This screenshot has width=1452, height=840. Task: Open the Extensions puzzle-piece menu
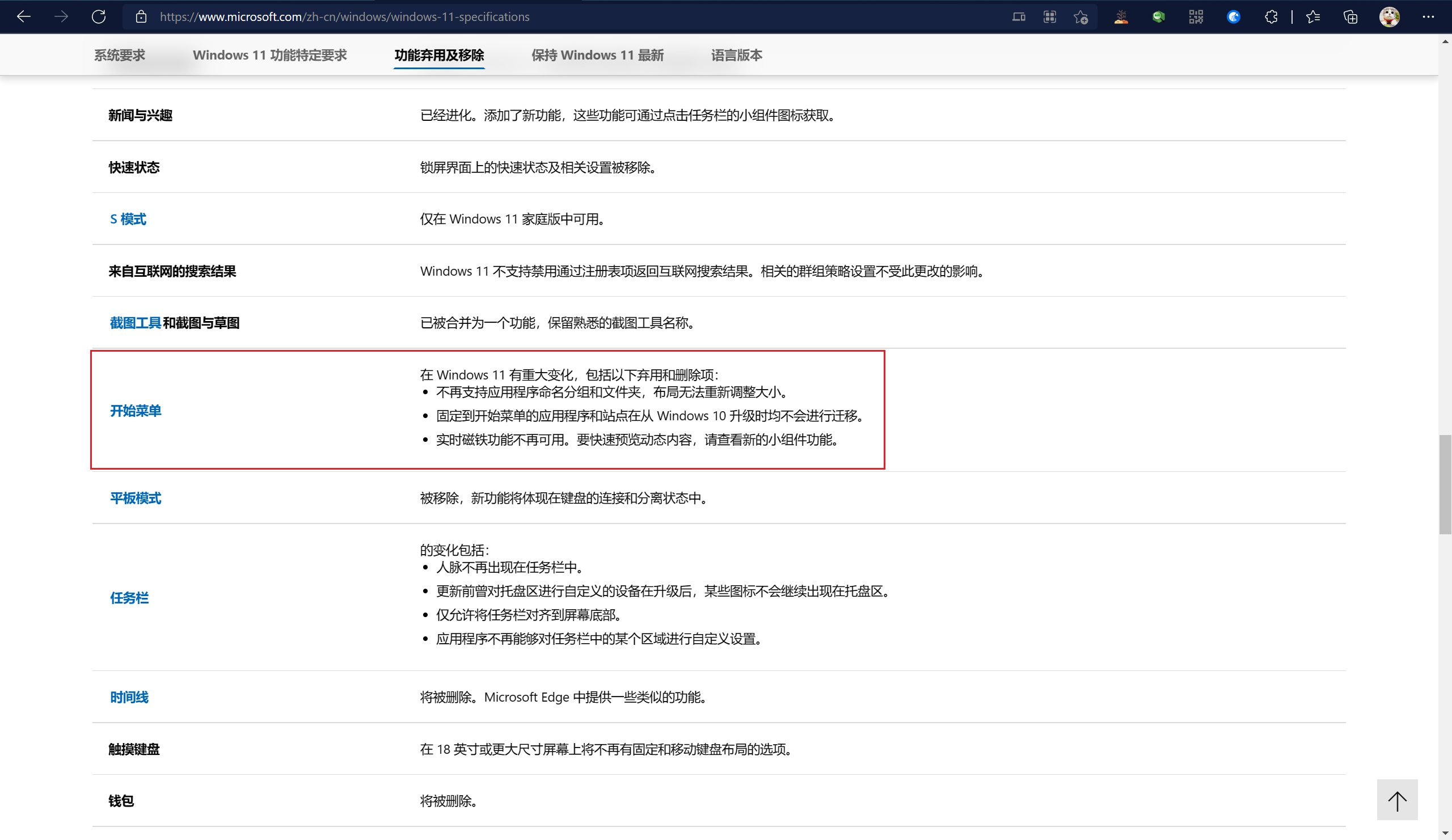pos(1270,16)
